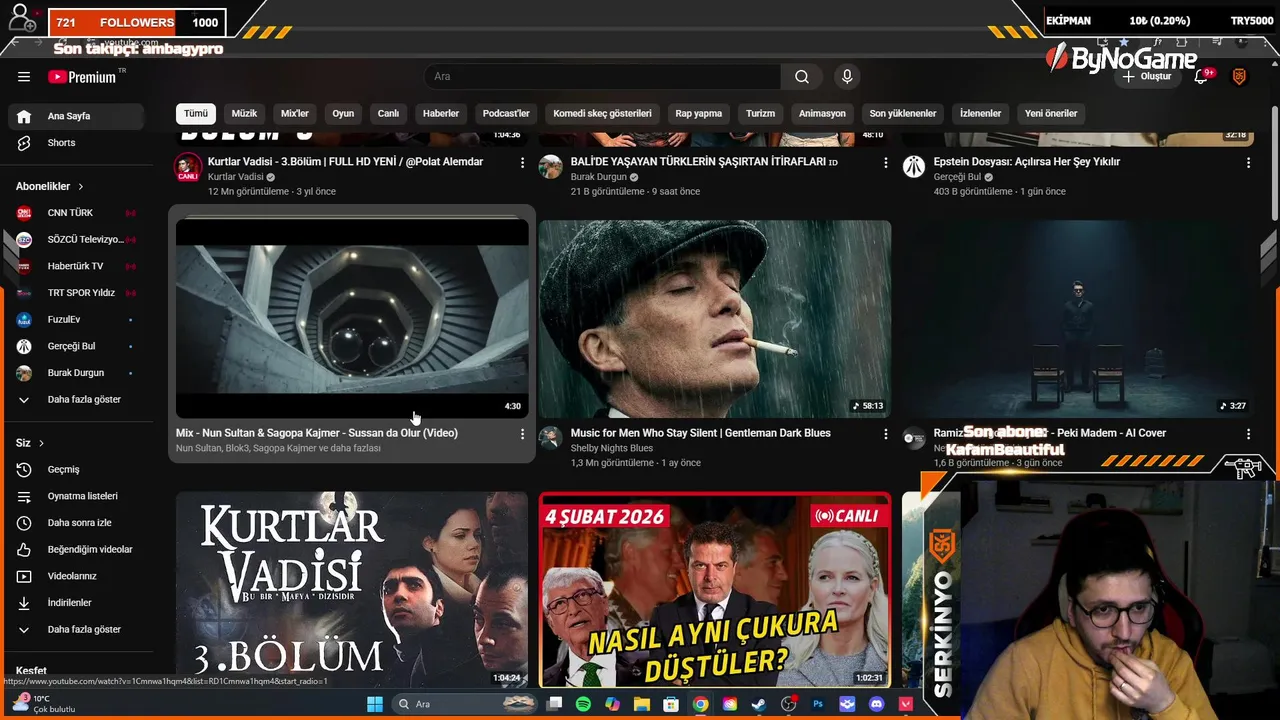Viewport: 1280px width, 720px height.
Task: Play the Sussan da Olur mix thumbnail
Action: coord(352,319)
